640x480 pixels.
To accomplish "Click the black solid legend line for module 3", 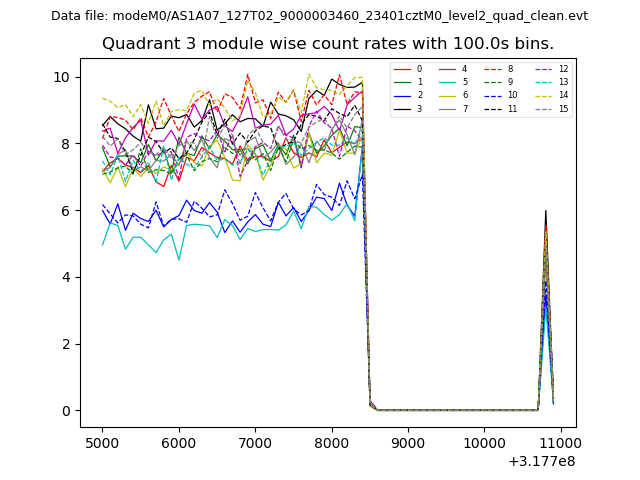I will pyautogui.click(x=402, y=108).
